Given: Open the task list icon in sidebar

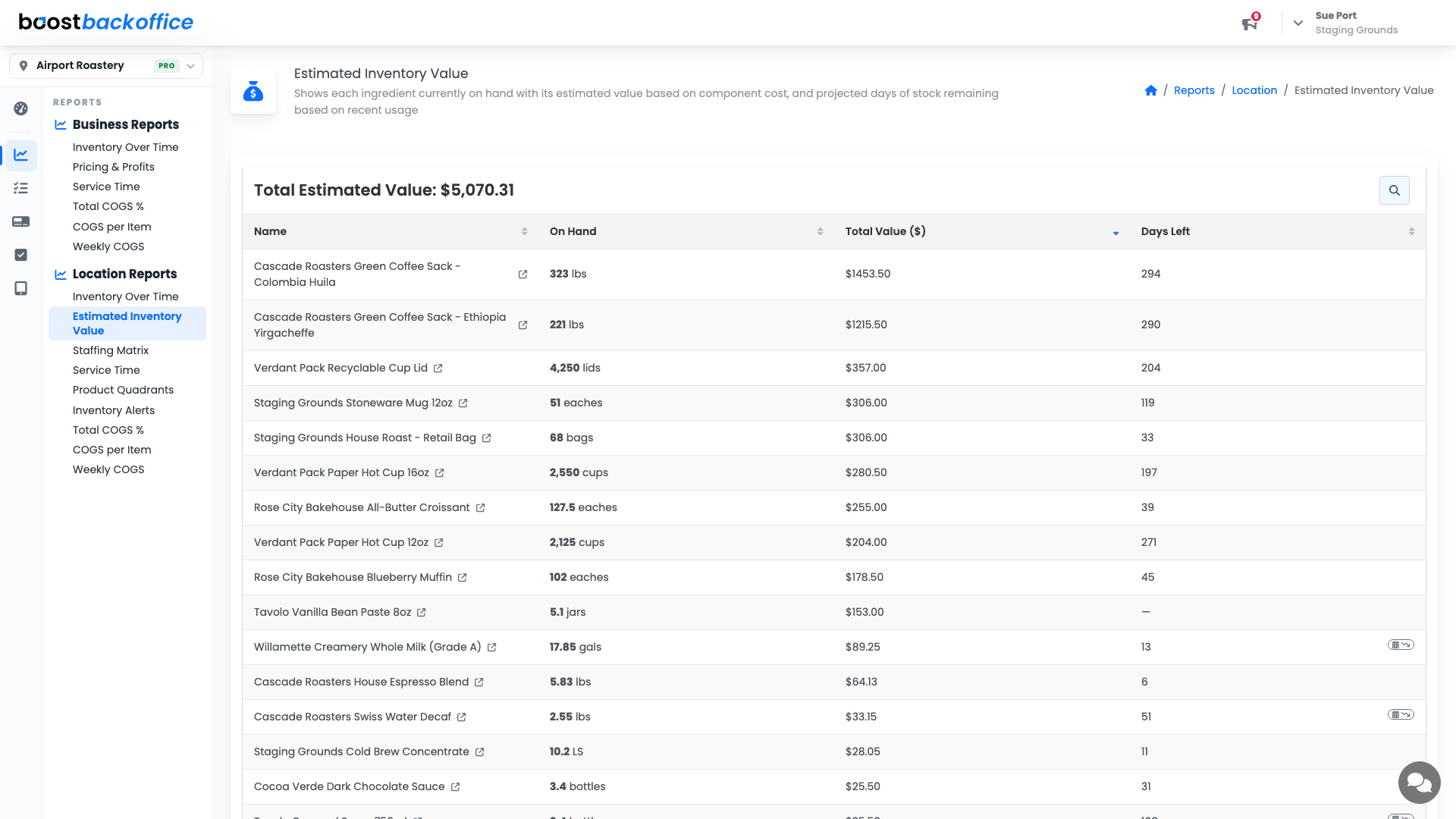Looking at the screenshot, I should point(21,188).
